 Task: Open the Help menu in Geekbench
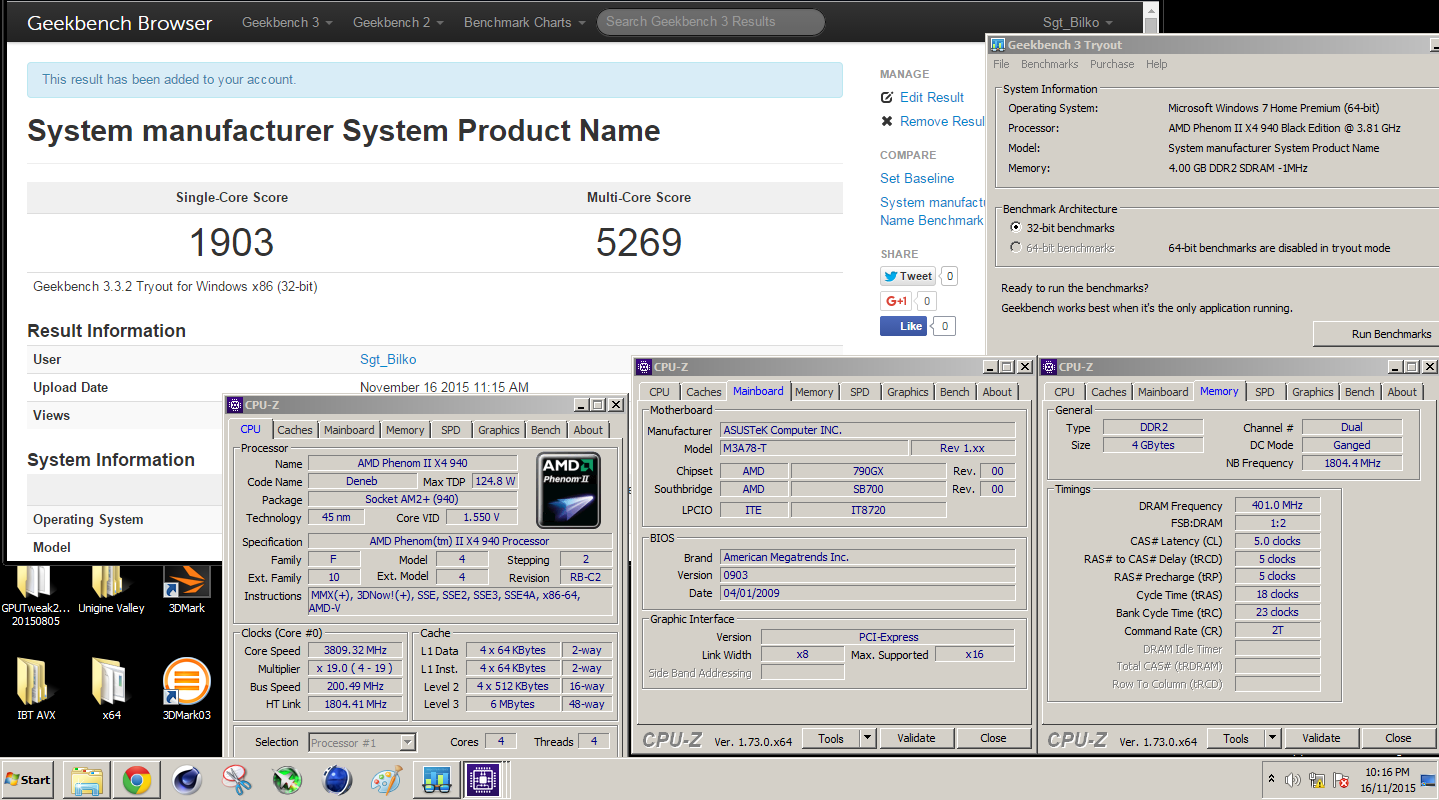pos(1156,64)
